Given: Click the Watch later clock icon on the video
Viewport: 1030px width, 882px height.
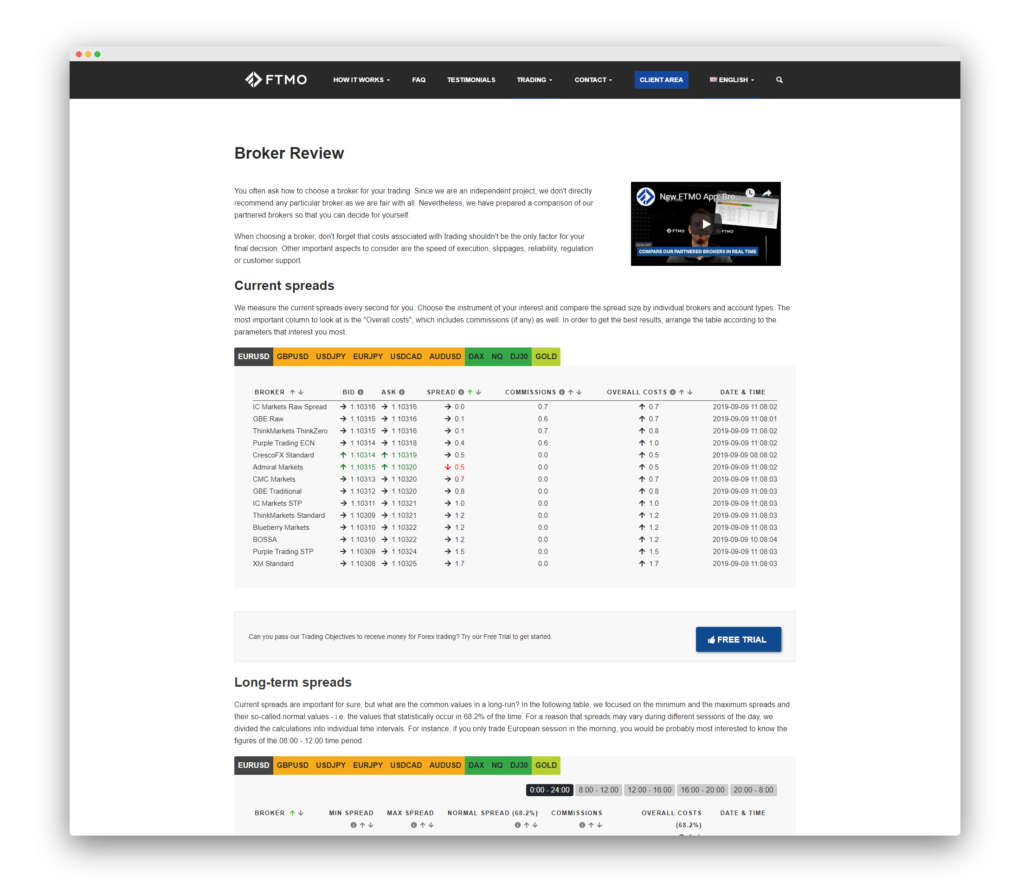Looking at the screenshot, I should (x=750, y=194).
